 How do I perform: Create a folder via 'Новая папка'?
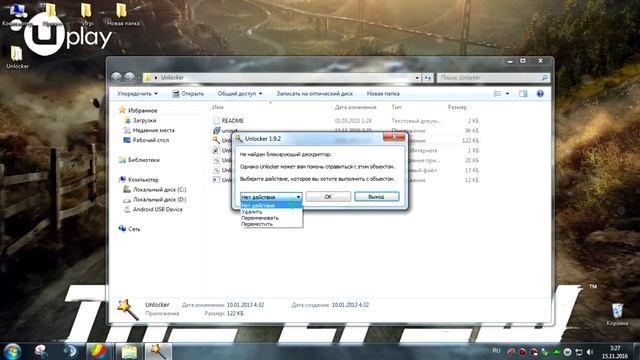(383, 94)
